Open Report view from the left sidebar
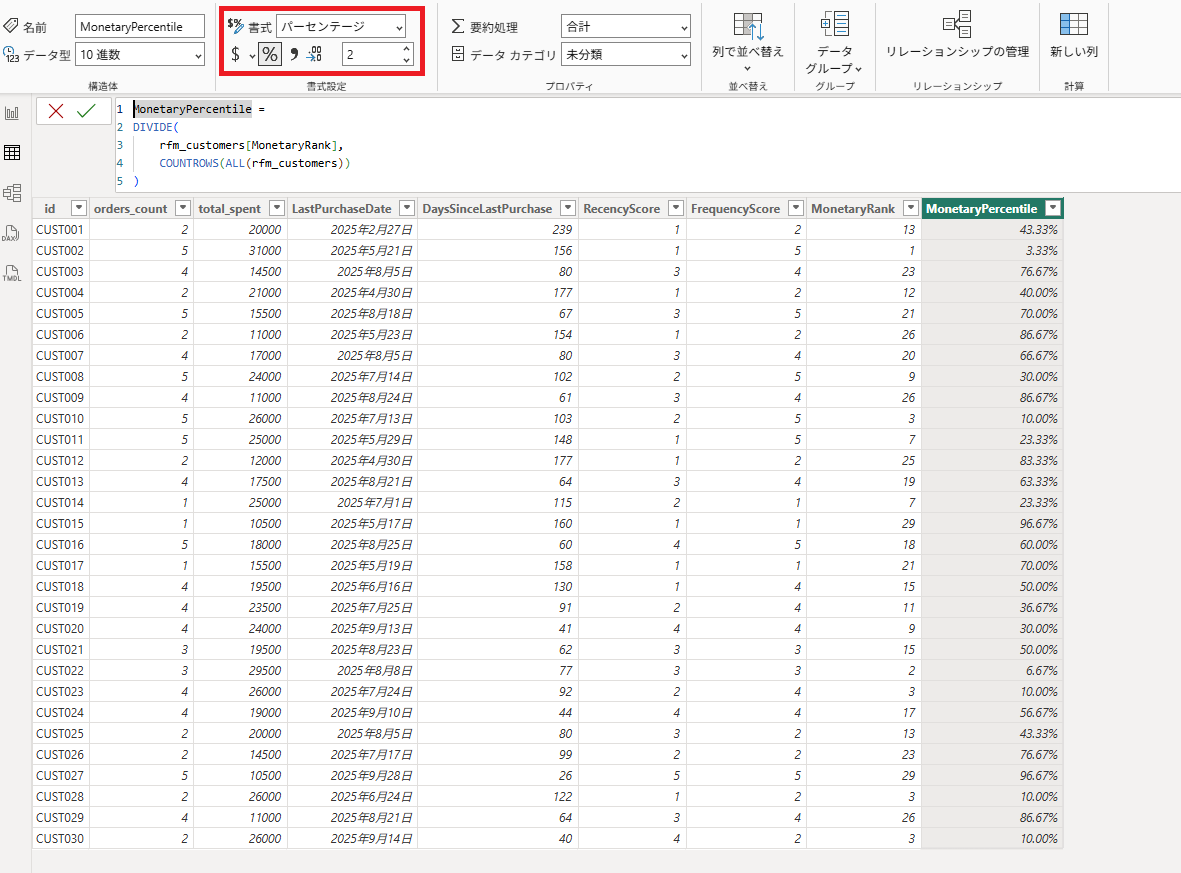 pyautogui.click(x=13, y=113)
